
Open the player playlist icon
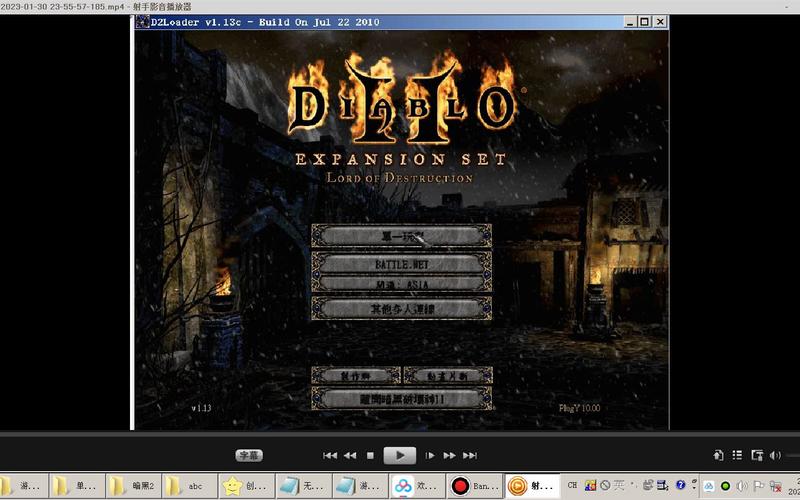737,455
